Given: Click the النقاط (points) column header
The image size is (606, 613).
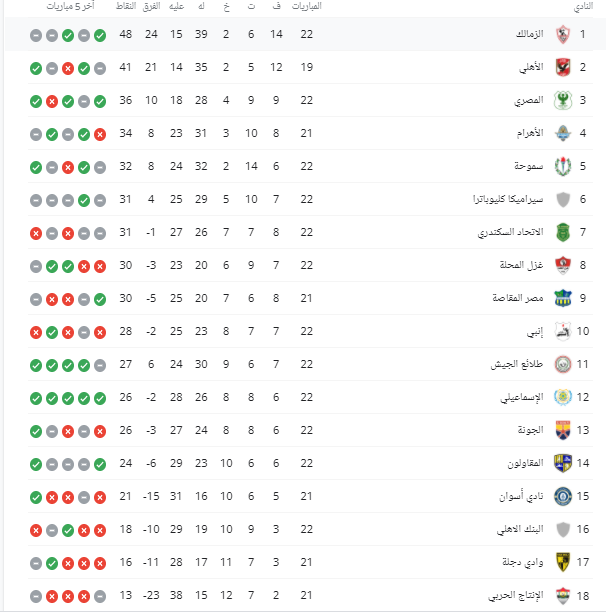Looking at the screenshot, I should click(x=126, y=7).
